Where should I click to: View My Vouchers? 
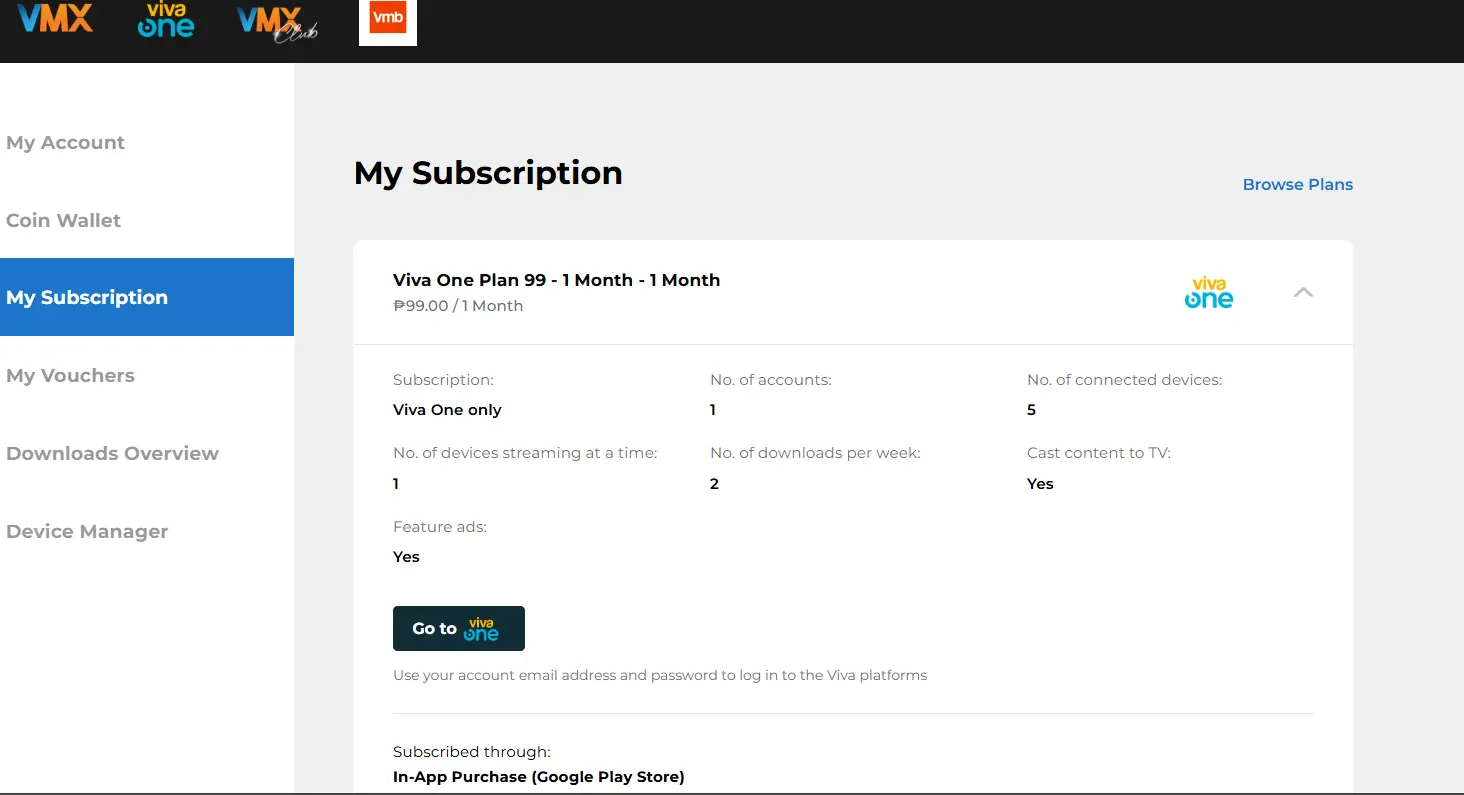(x=71, y=376)
